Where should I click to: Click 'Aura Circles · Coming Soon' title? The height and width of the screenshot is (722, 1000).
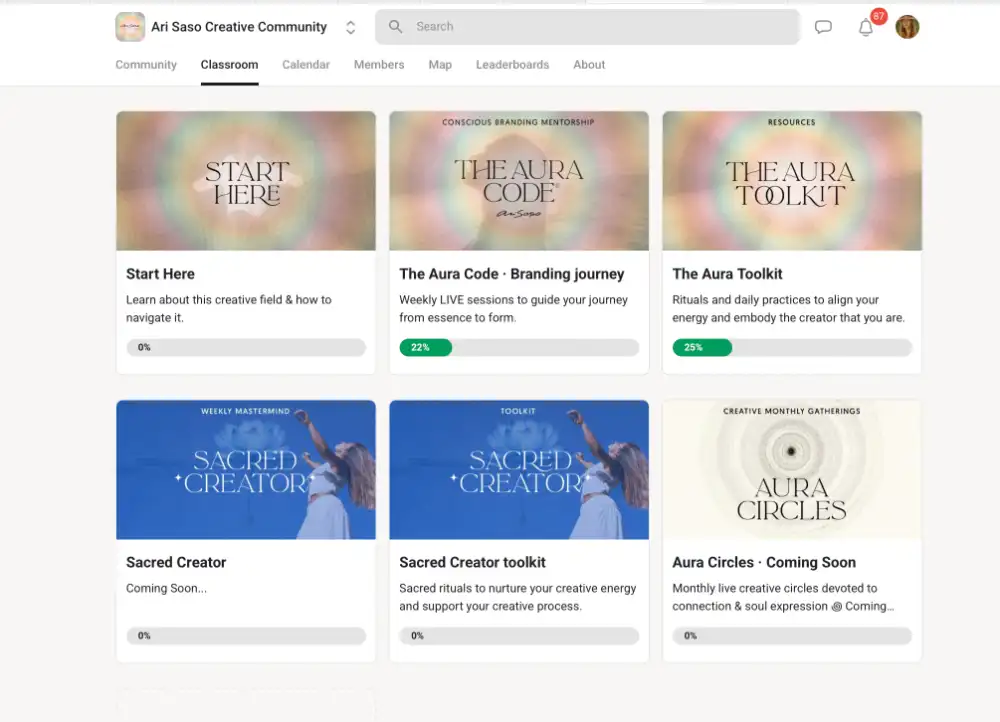pyautogui.click(x=764, y=562)
